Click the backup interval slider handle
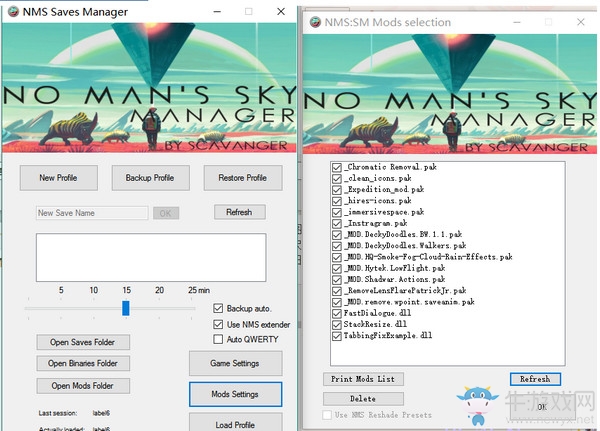 (126, 308)
